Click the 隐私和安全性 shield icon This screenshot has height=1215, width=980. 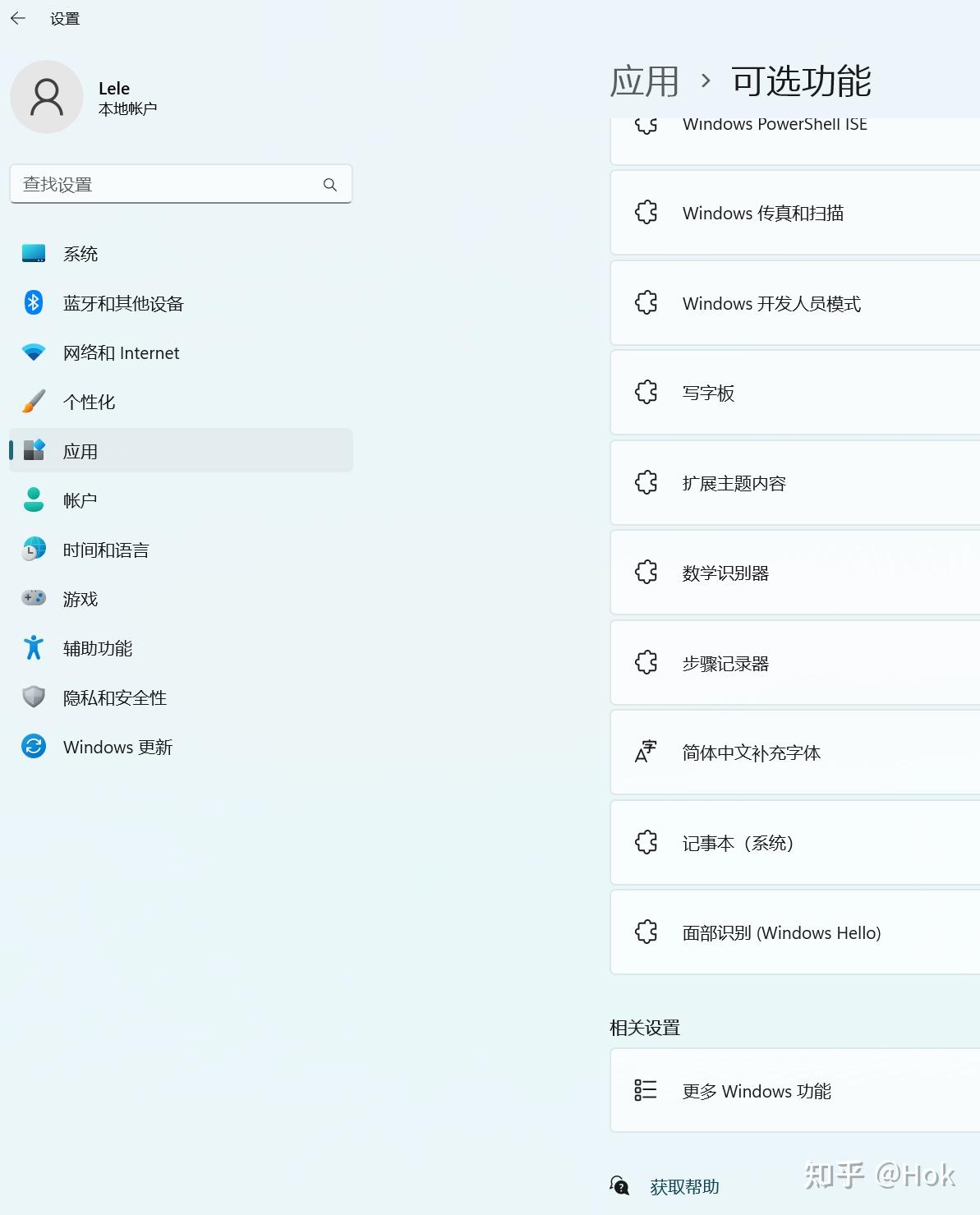(33, 697)
